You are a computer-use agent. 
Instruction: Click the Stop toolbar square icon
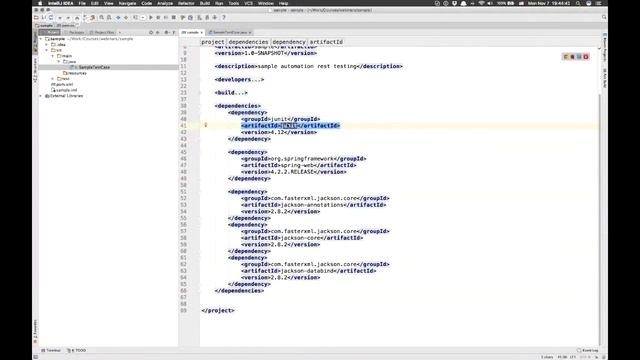(x=174, y=18)
